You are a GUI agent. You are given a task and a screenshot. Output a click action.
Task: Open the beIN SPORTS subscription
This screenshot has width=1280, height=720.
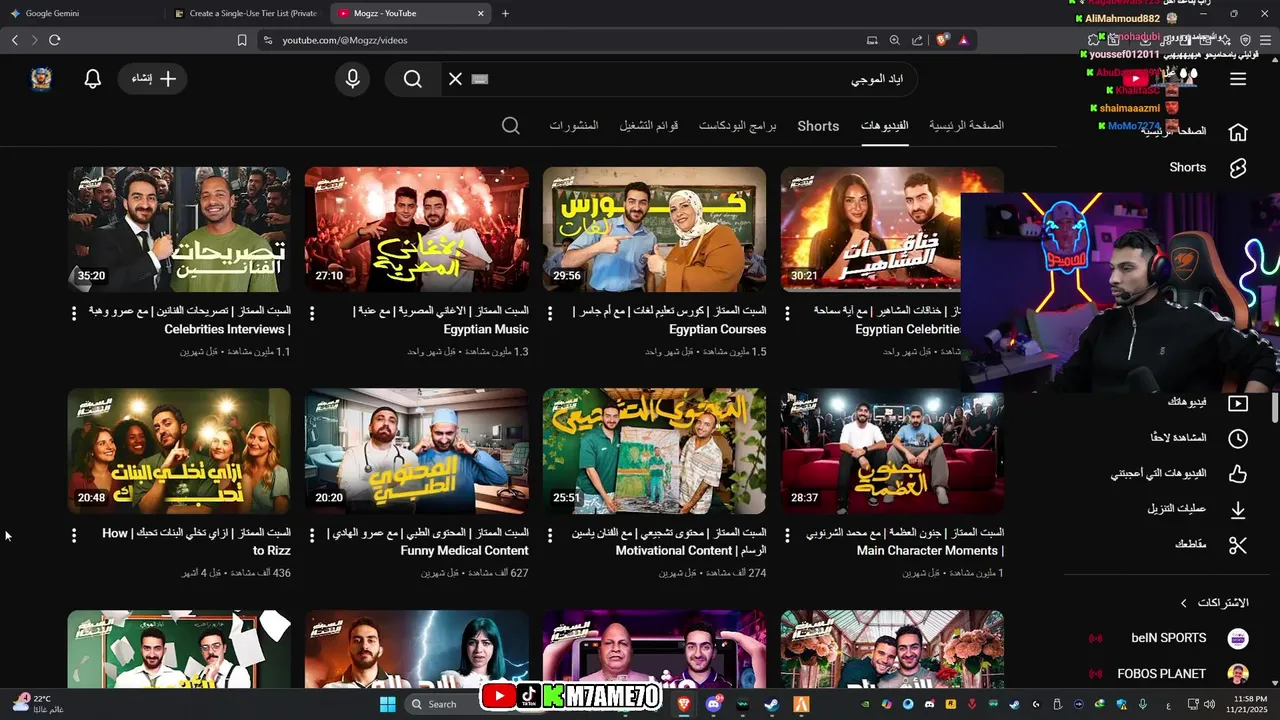(1169, 638)
